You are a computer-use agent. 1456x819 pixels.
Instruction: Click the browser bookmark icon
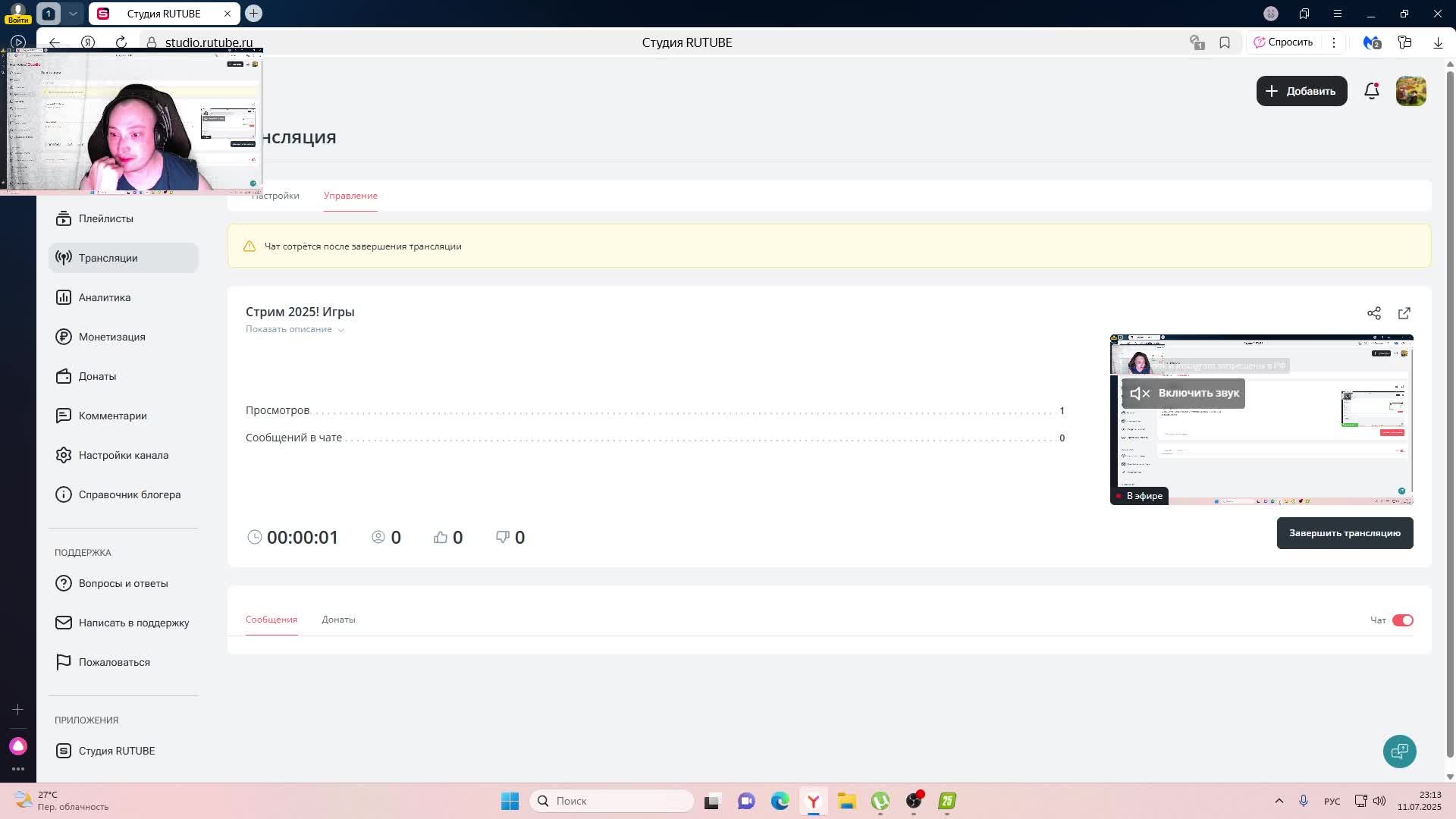1224,42
